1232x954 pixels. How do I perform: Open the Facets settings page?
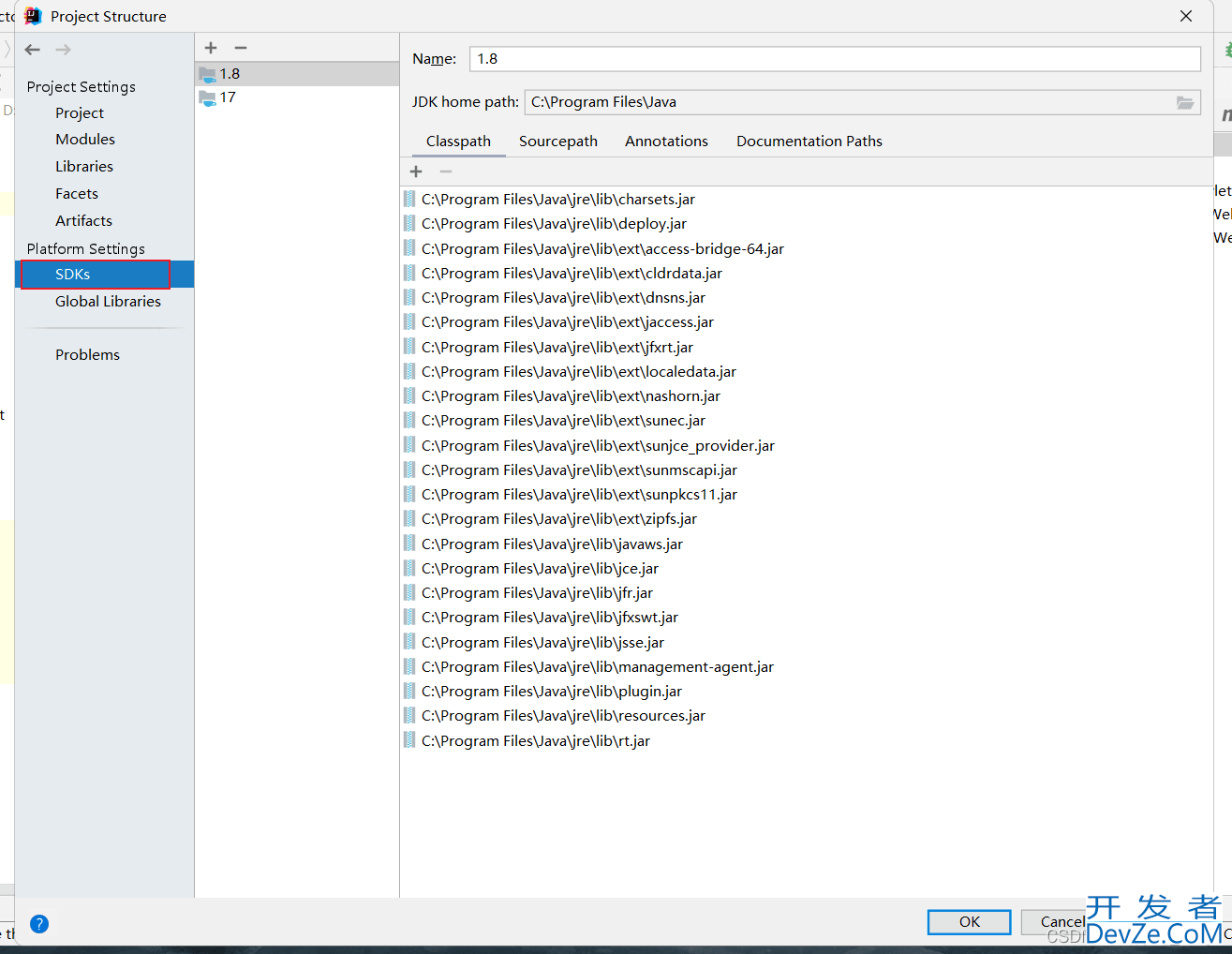(77, 193)
